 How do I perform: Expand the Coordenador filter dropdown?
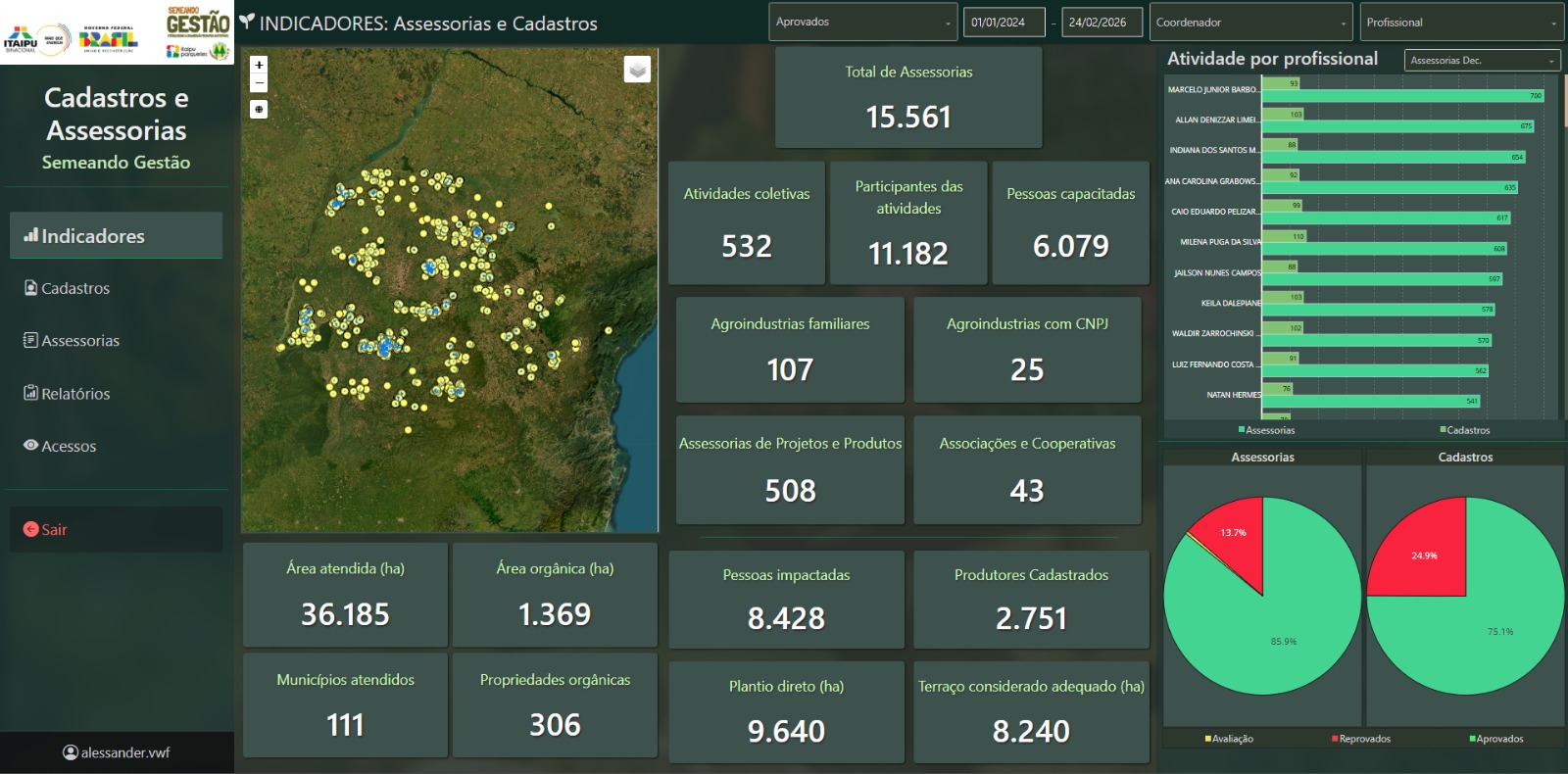tap(1249, 23)
